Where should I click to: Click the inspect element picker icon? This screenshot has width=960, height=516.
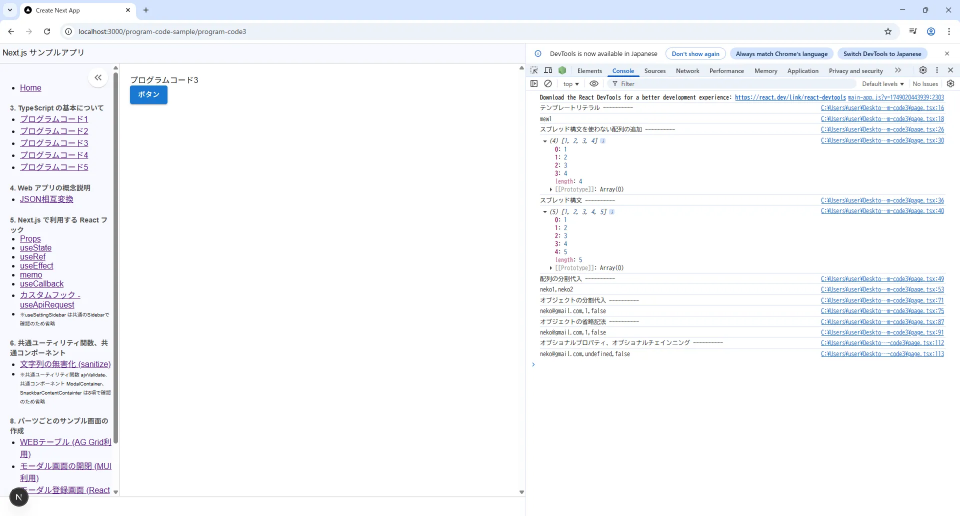click(x=534, y=70)
